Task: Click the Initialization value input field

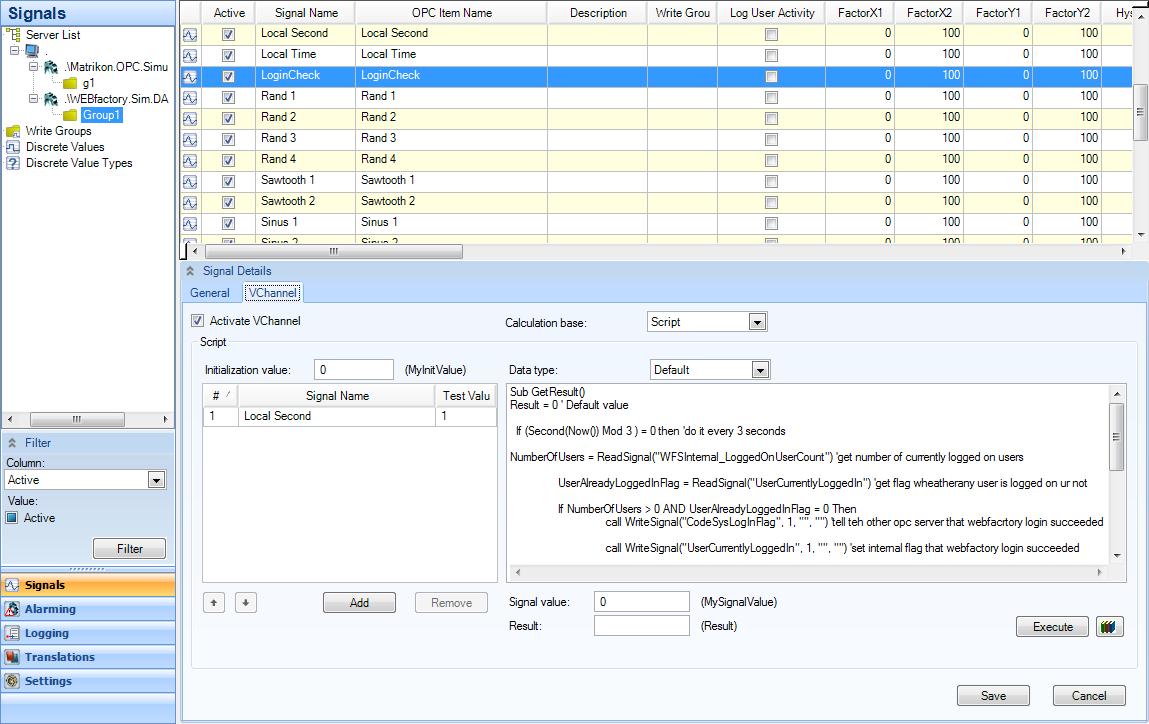Action: coord(353,370)
